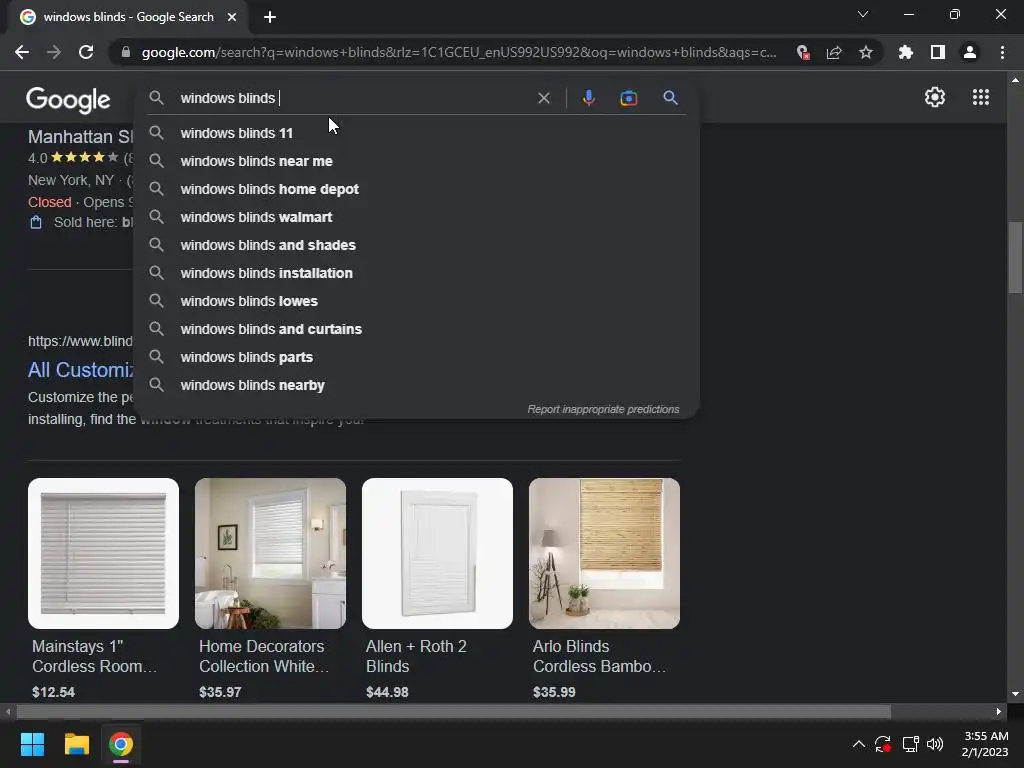Click the Manhattan listing title

[80, 136]
